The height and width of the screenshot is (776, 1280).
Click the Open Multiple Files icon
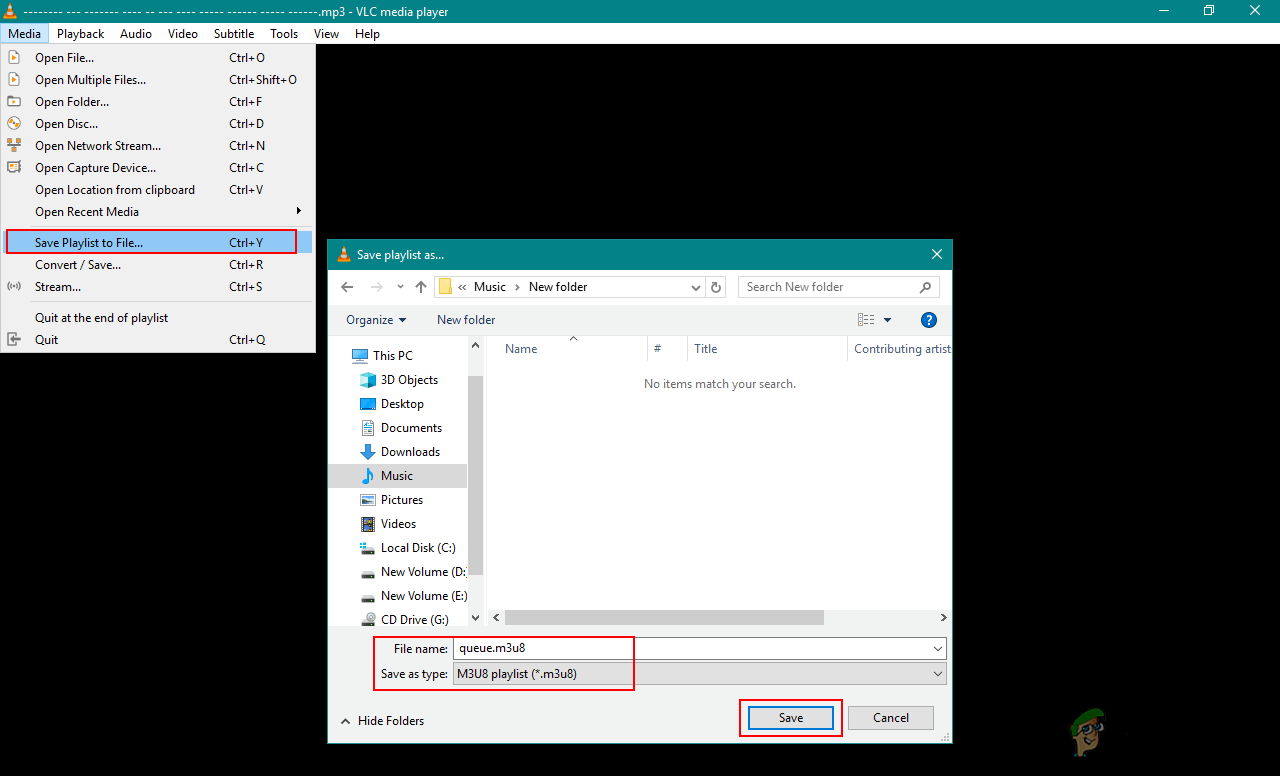pos(14,80)
